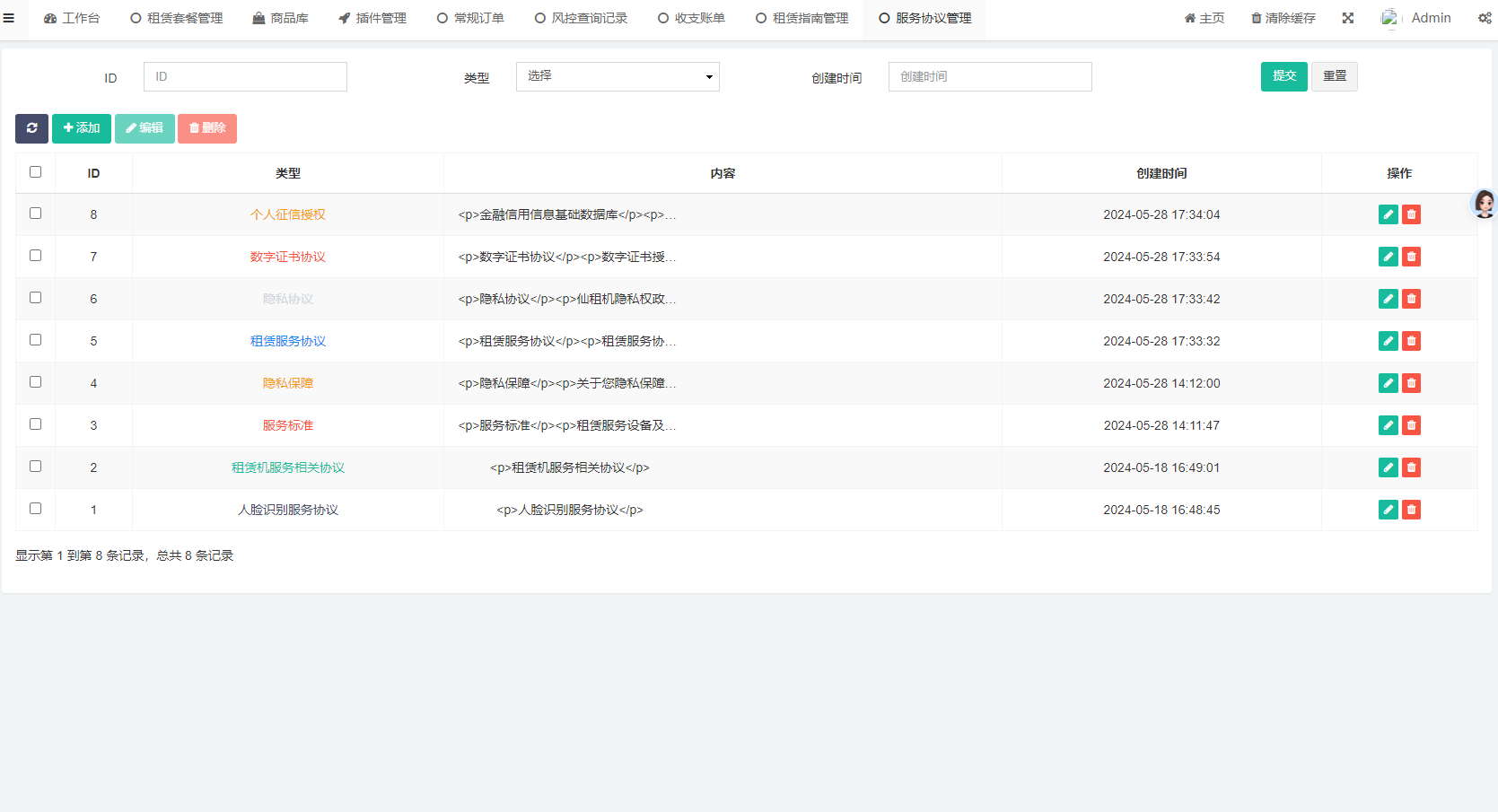Toggle fullscreen with the expand icon
The width and height of the screenshot is (1498, 812).
(1347, 18)
